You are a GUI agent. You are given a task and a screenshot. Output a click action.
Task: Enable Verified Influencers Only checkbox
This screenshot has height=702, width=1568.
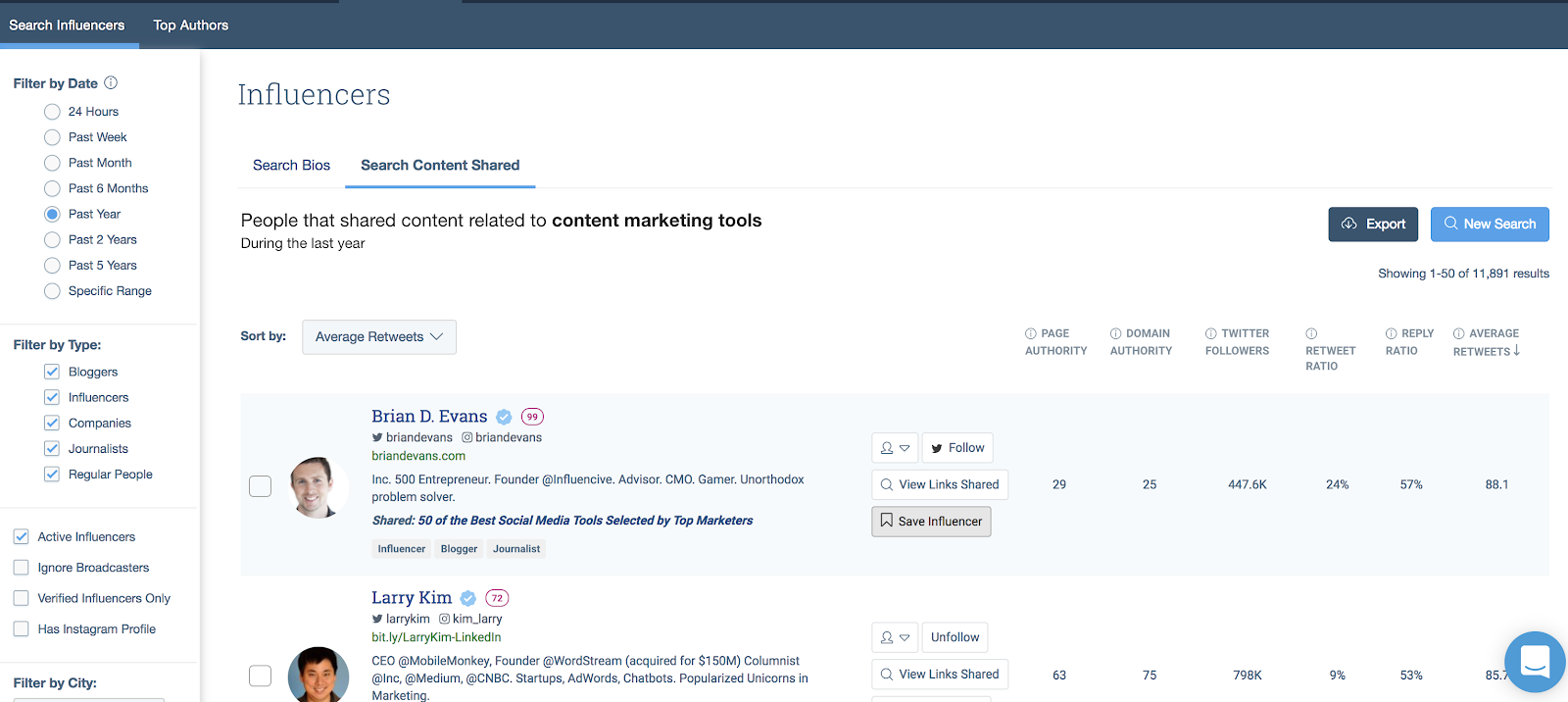tap(22, 598)
